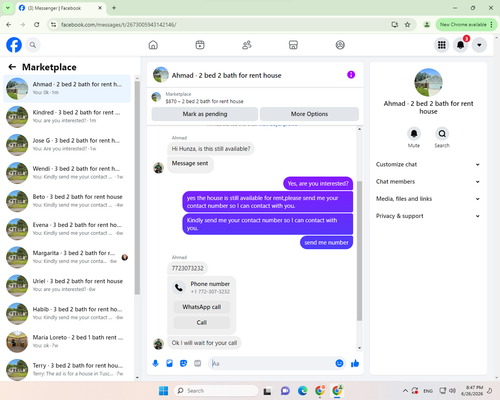The width and height of the screenshot is (500, 400).
Task: Click the Call button under phone number
Action: [202, 323]
